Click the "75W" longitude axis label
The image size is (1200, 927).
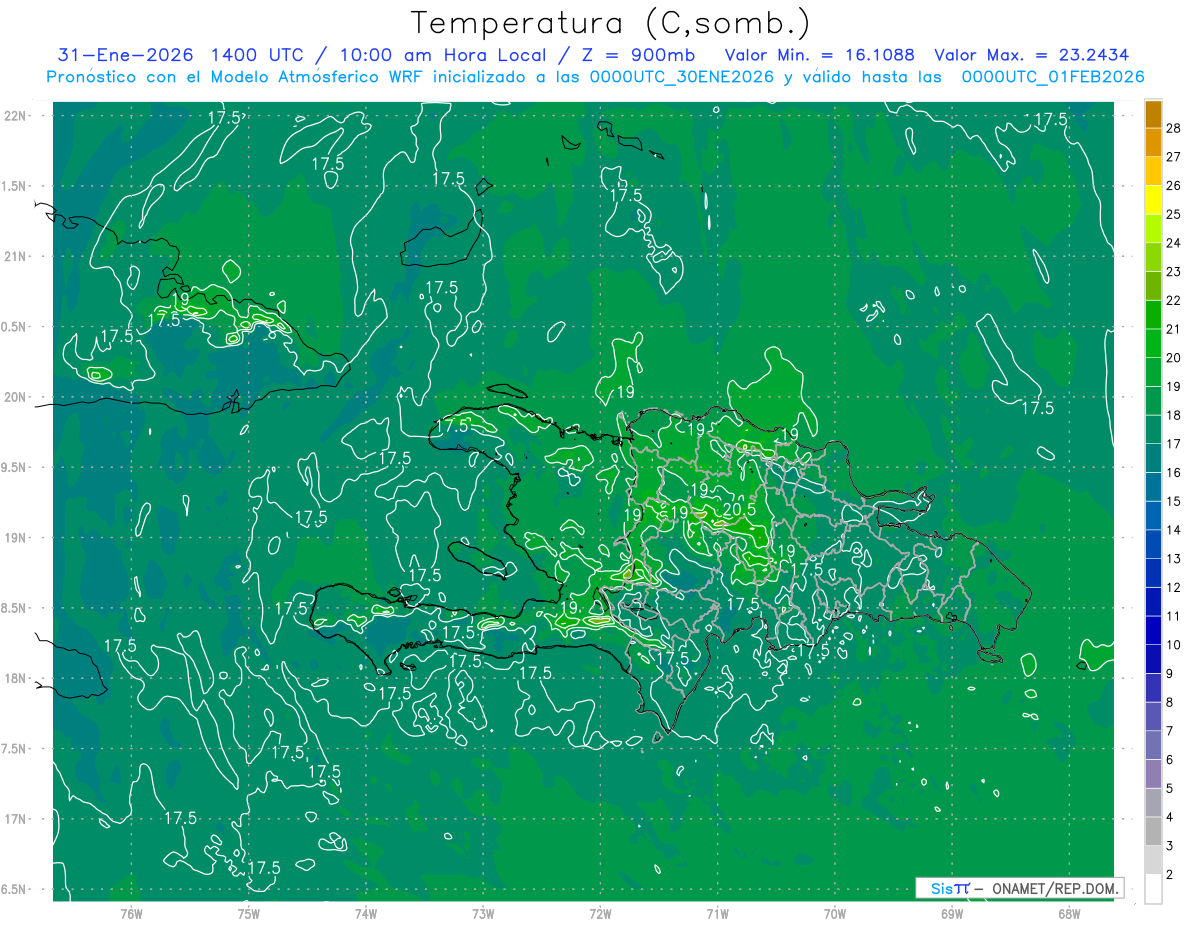point(249,913)
